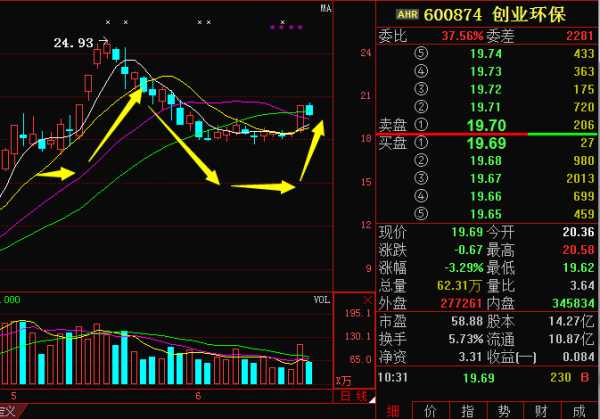Click circled 1 icon at buy price 19.69
Image resolution: width=600 pixels, height=419 pixels.
pos(421,143)
